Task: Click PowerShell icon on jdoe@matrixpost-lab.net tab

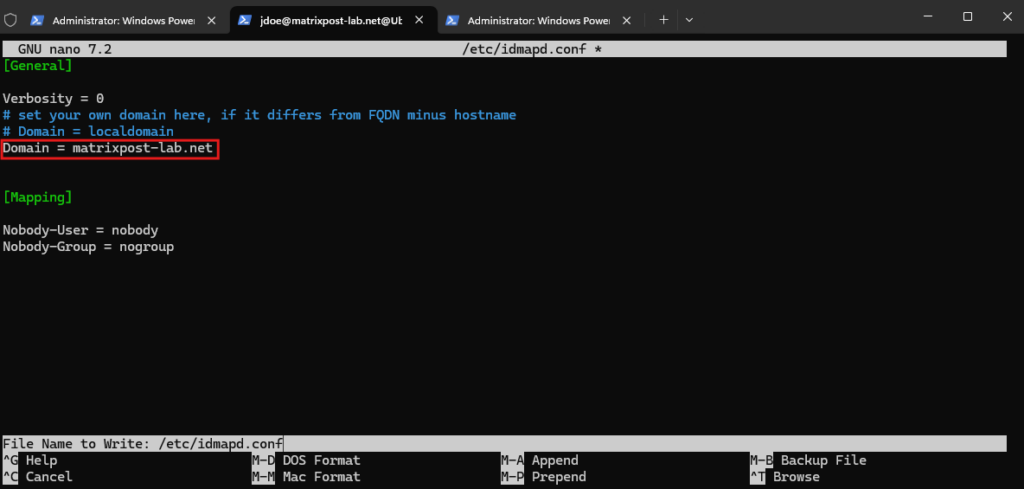Action: coord(244,20)
